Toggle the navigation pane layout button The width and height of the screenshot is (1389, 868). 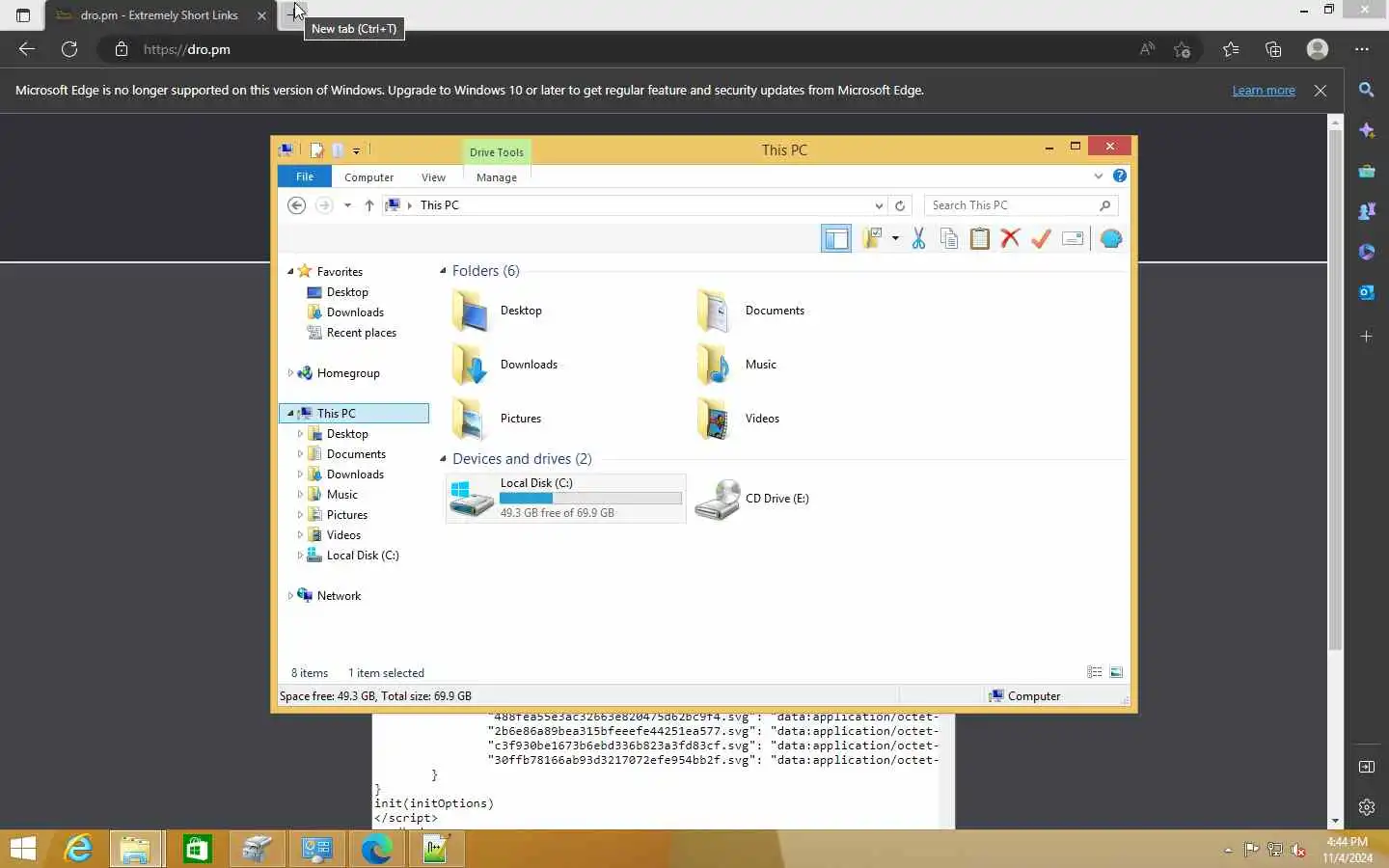pos(836,238)
